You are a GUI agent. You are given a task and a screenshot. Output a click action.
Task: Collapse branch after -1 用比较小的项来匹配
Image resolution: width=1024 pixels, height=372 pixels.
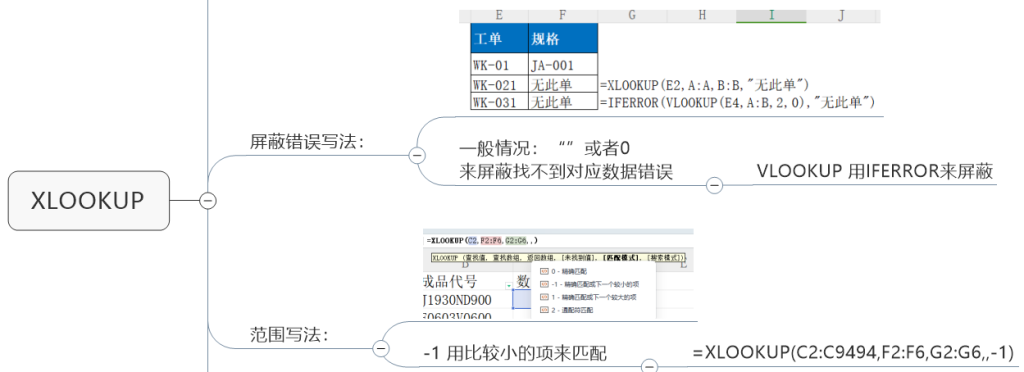pos(648,367)
